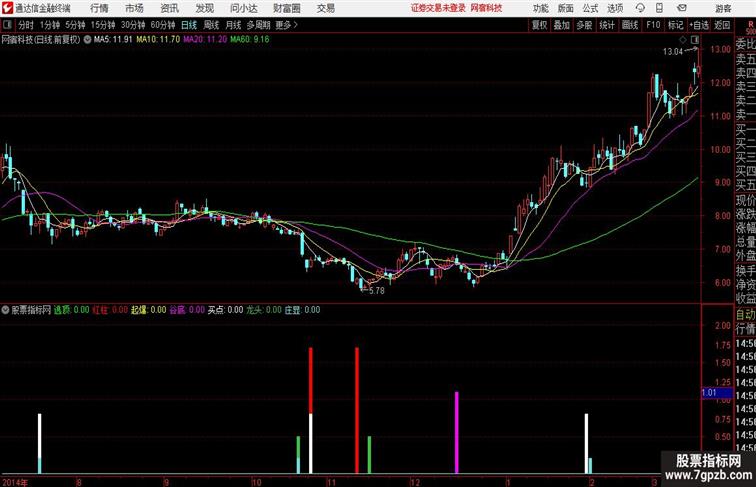Click the MA20: 11.20 indicator label
Image resolution: width=756 pixels, height=487 pixels.
tap(205, 40)
